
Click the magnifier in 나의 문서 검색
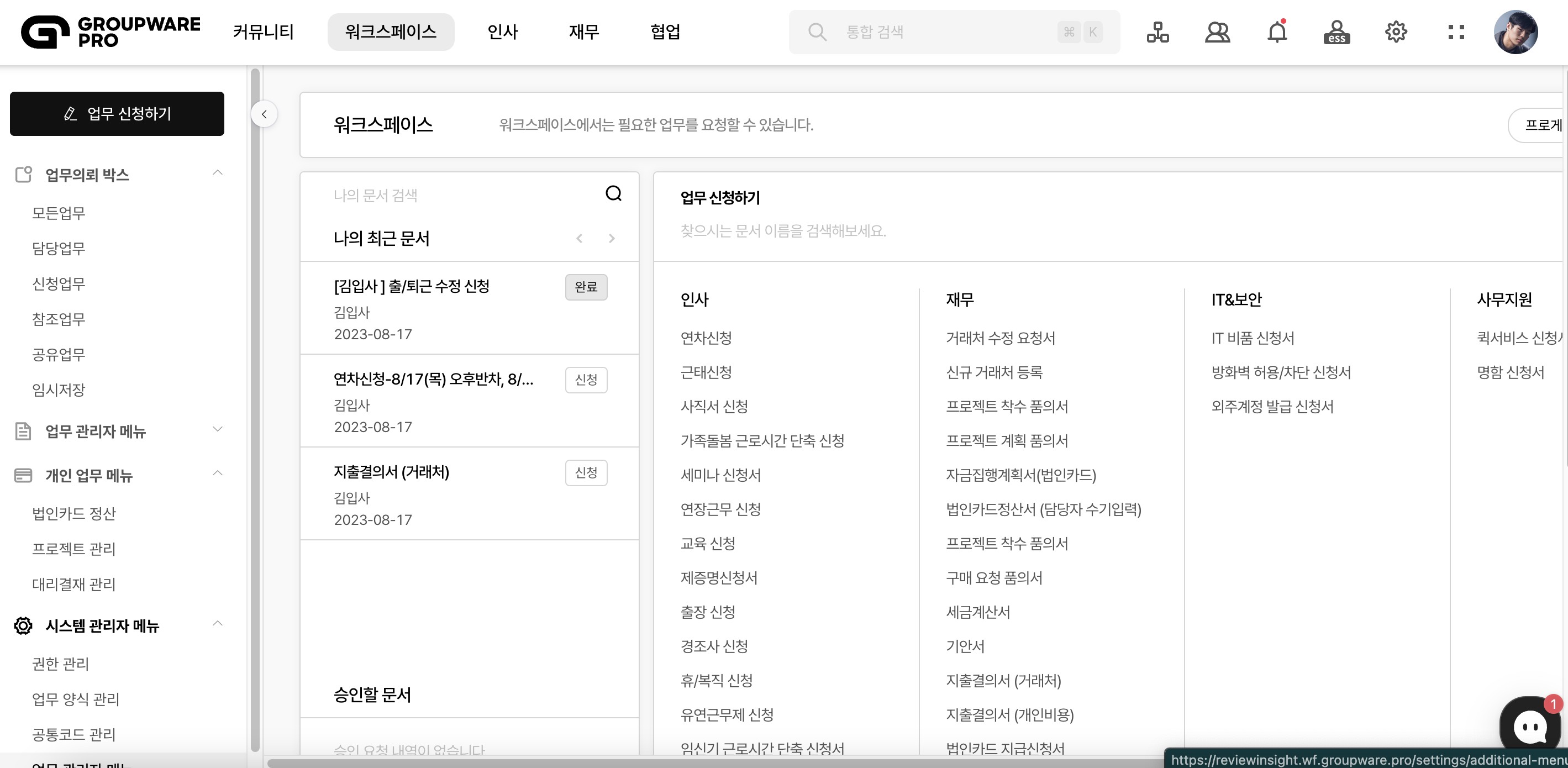tap(613, 193)
